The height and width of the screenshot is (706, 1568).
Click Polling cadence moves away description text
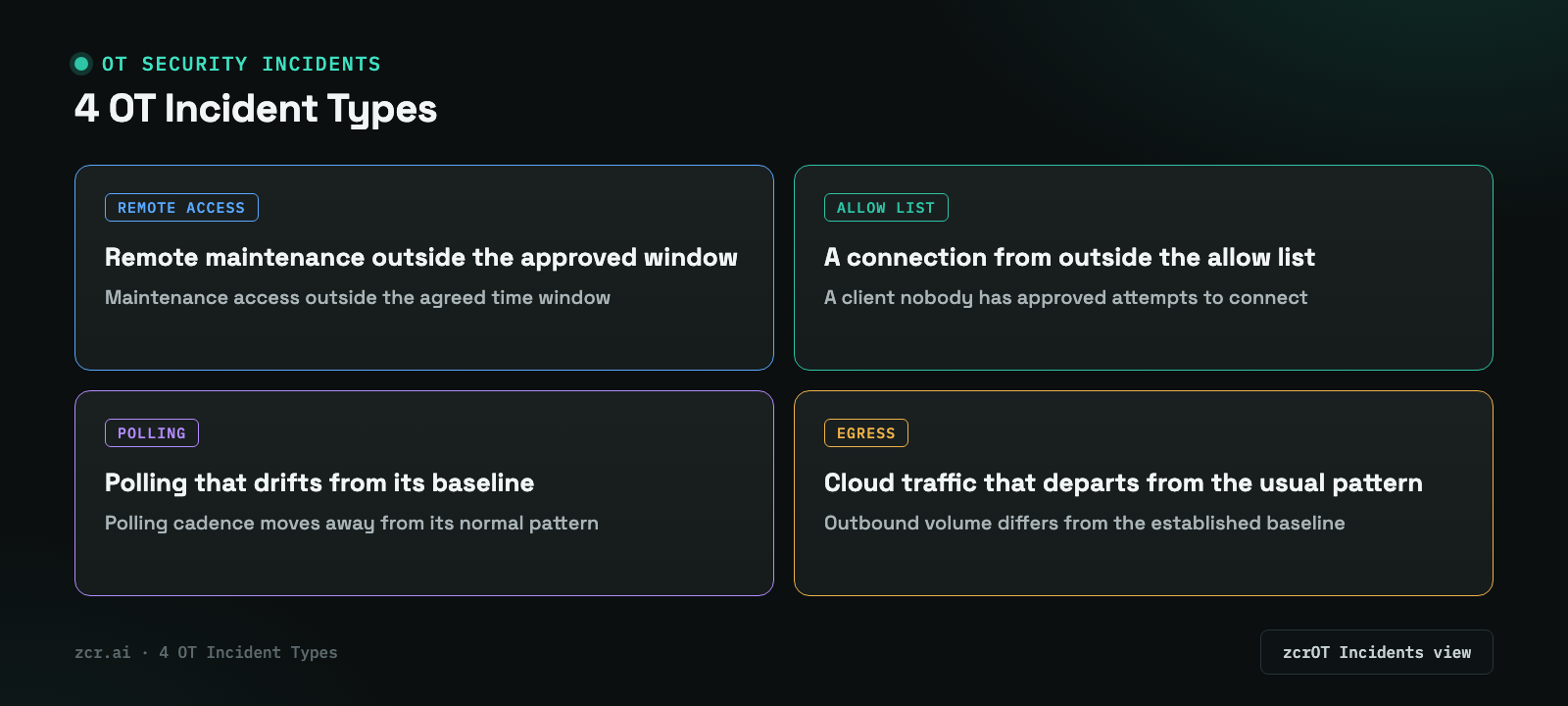352,523
